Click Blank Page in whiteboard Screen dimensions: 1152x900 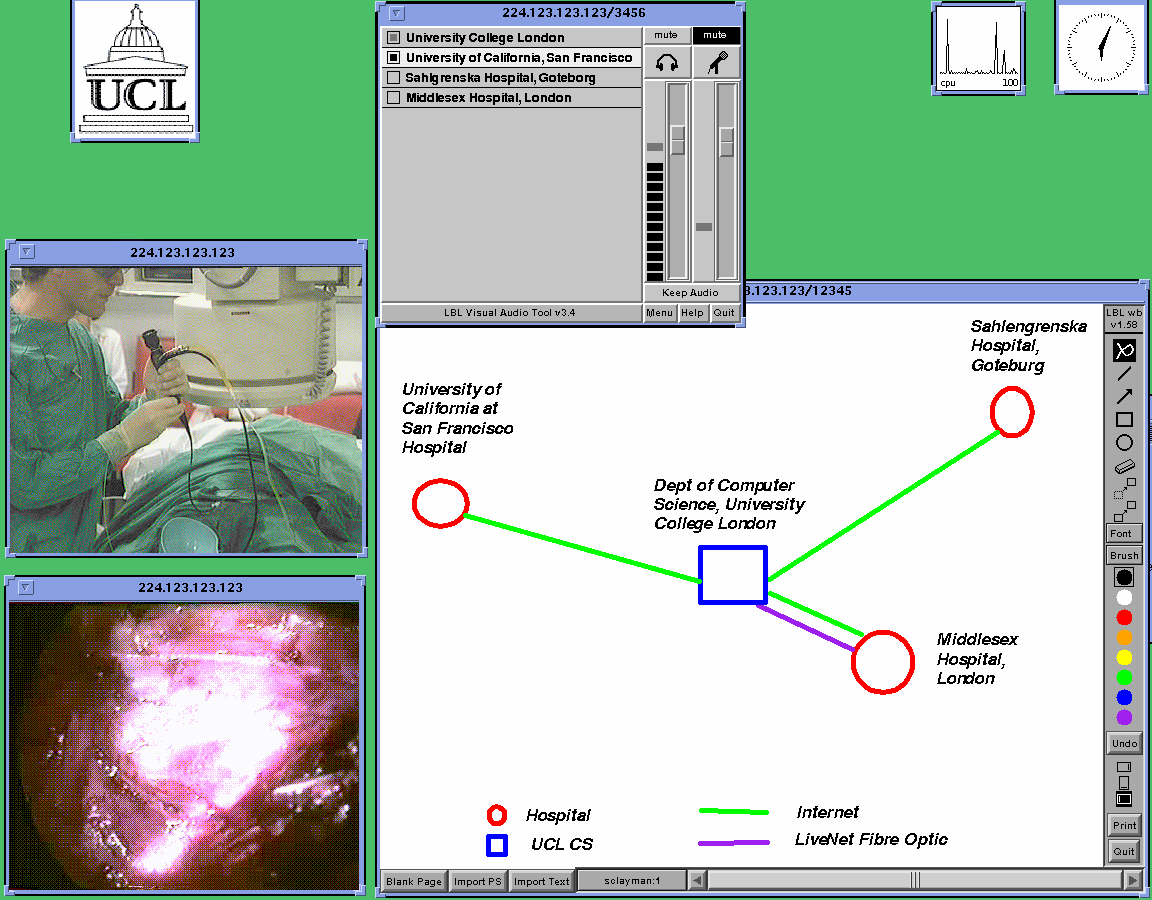(414, 882)
